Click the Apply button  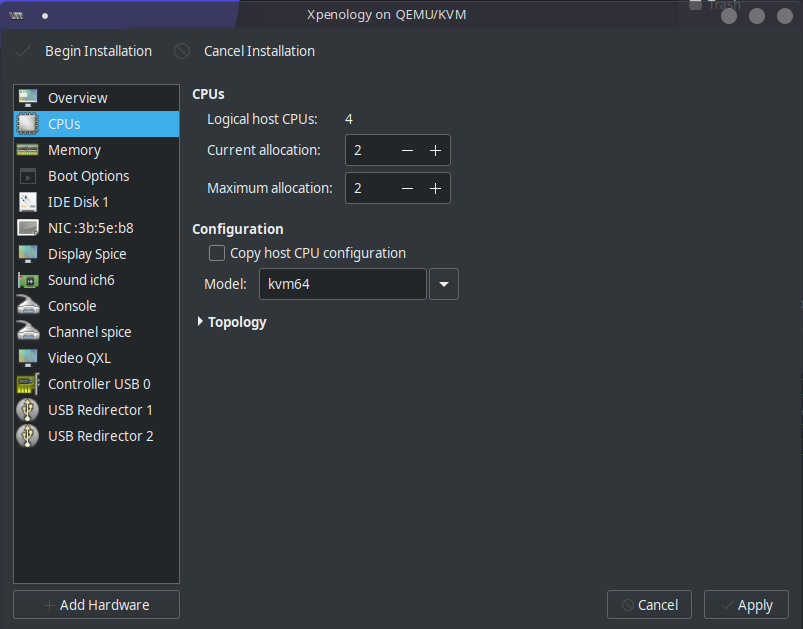[x=747, y=604]
